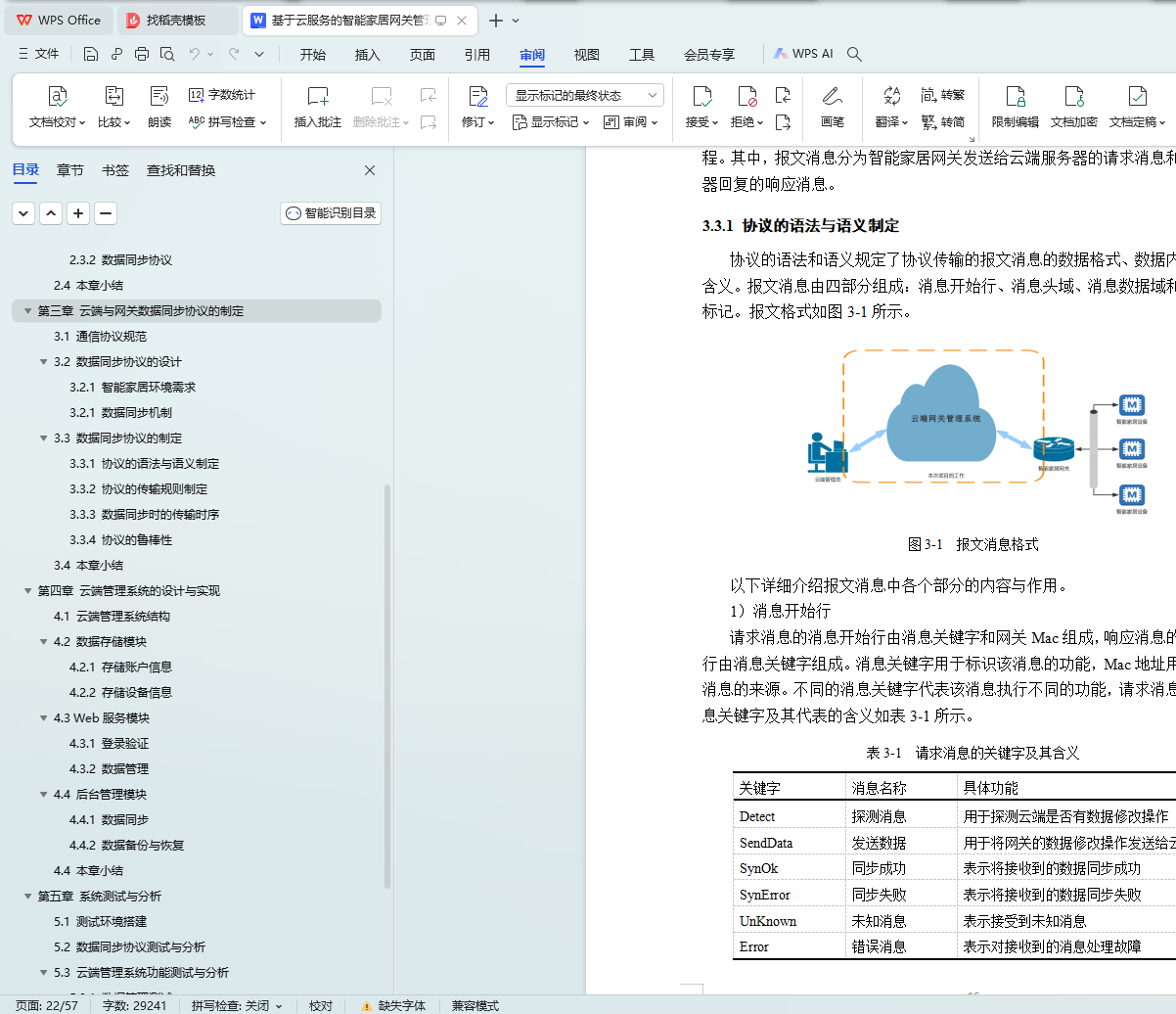This screenshot has width=1176, height=1014.
Task: Collapse 4.3 Web 服务模块 node
Action: [x=44, y=718]
